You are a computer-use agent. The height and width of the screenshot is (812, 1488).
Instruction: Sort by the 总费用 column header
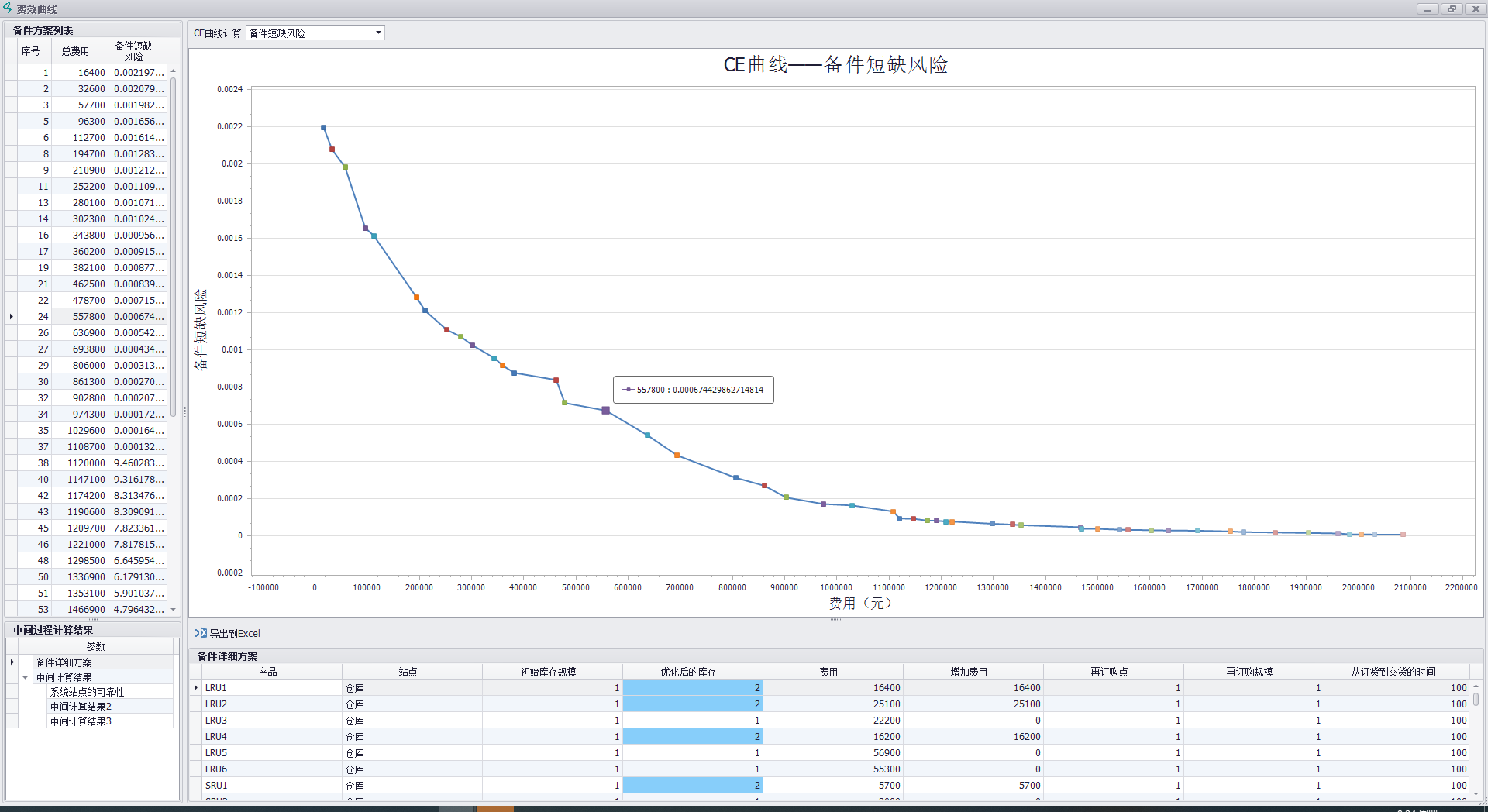[x=75, y=51]
